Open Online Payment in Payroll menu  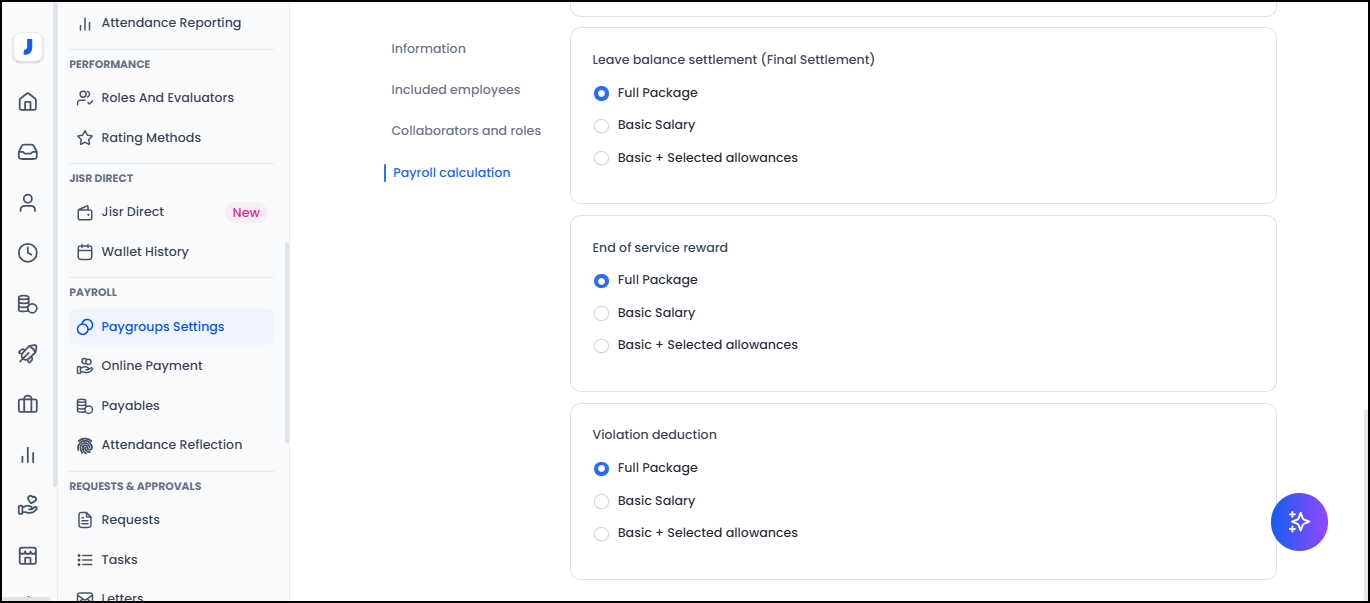coord(152,366)
